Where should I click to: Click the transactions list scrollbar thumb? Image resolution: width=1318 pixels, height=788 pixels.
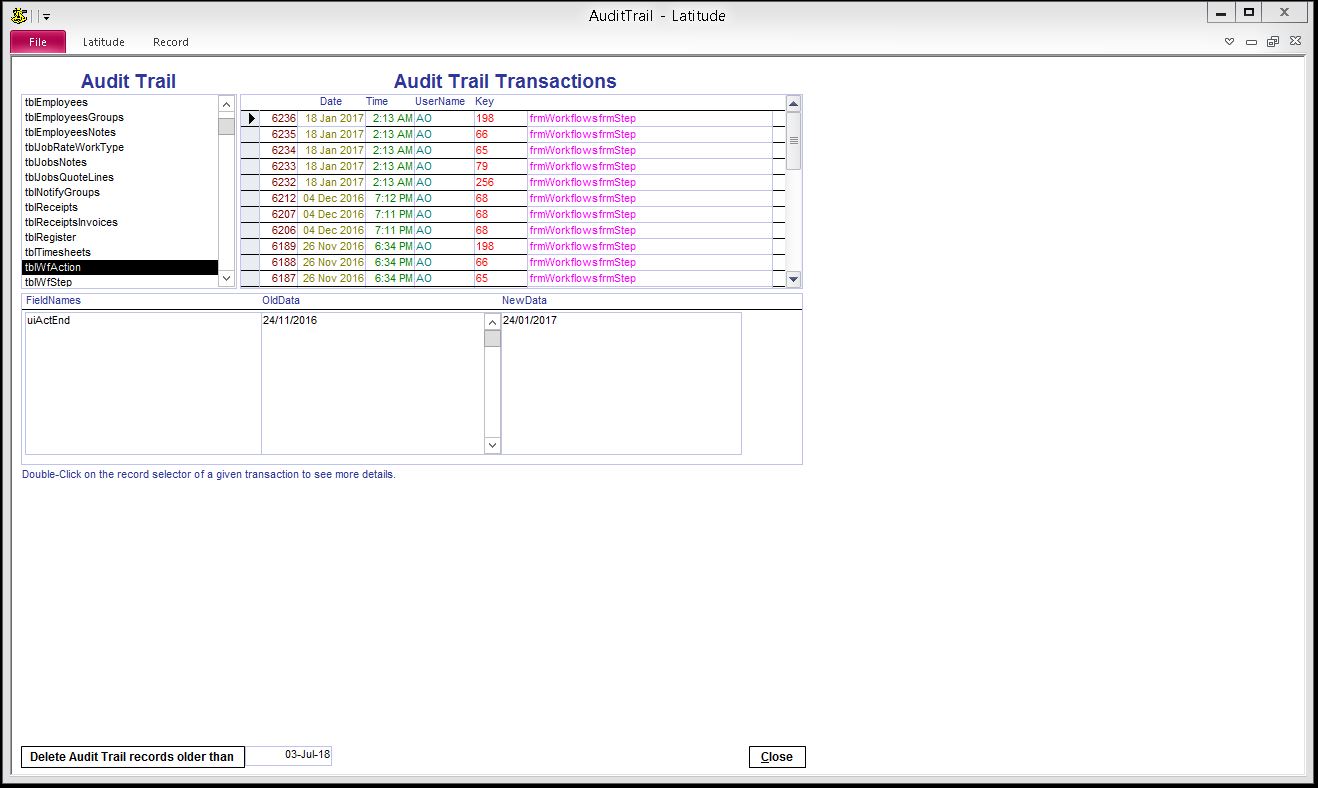coord(793,140)
